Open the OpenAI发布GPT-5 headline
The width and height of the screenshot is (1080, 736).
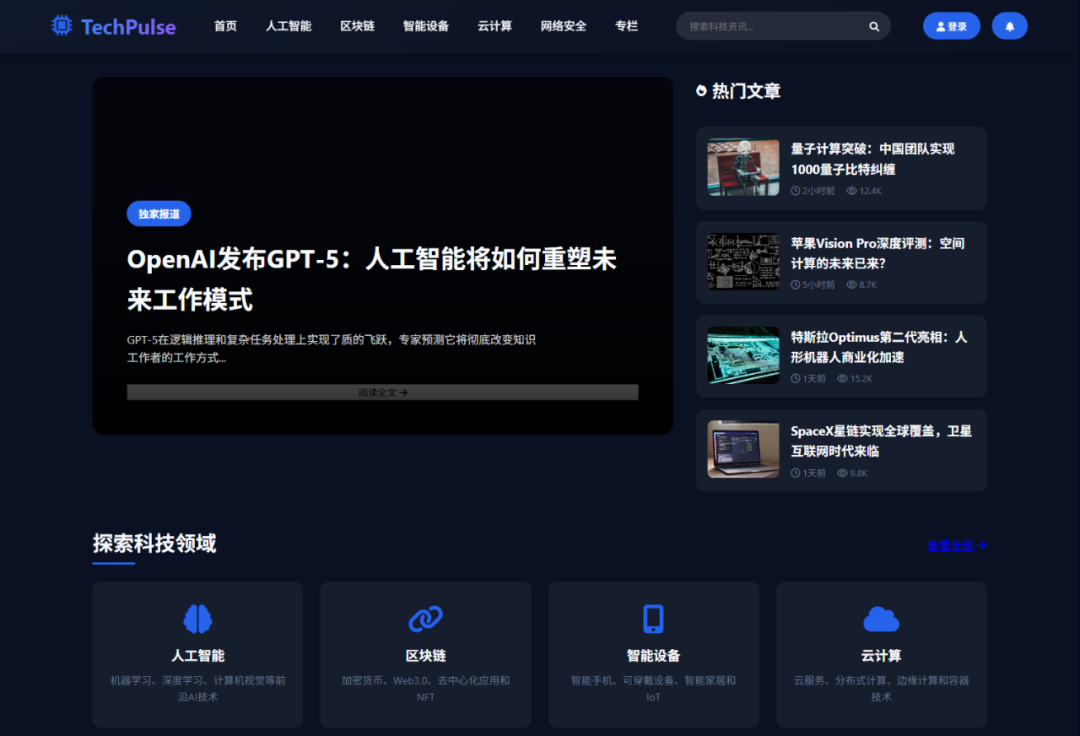pyautogui.click(x=372, y=279)
